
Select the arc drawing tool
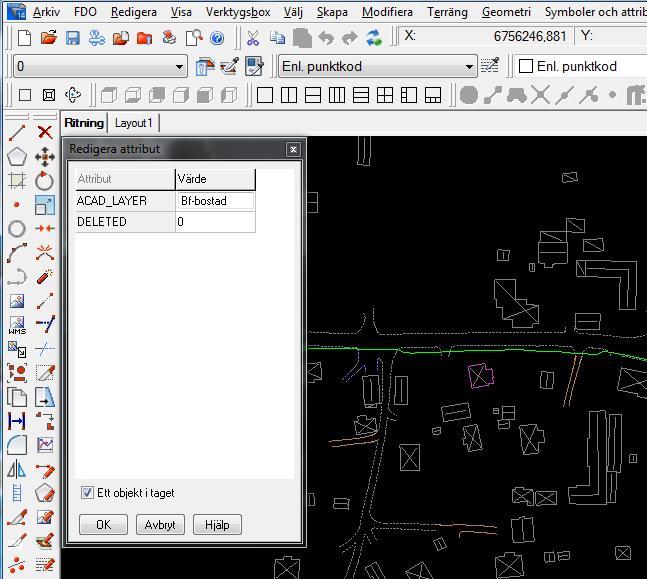(x=17, y=253)
